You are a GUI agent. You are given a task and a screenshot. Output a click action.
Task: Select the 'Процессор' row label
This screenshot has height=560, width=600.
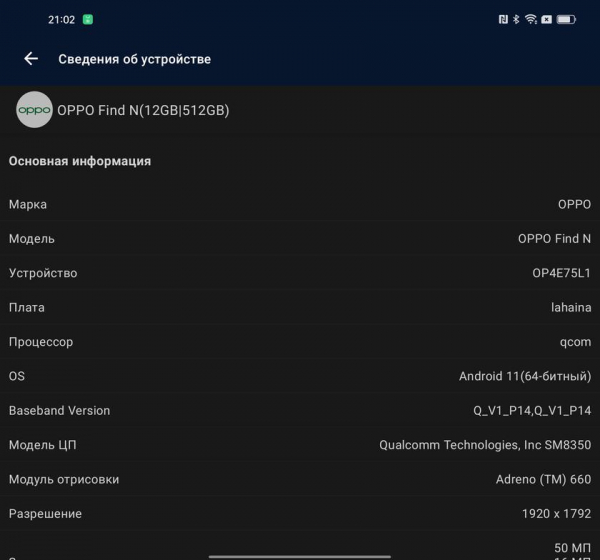pyautogui.click(x=41, y=342)
